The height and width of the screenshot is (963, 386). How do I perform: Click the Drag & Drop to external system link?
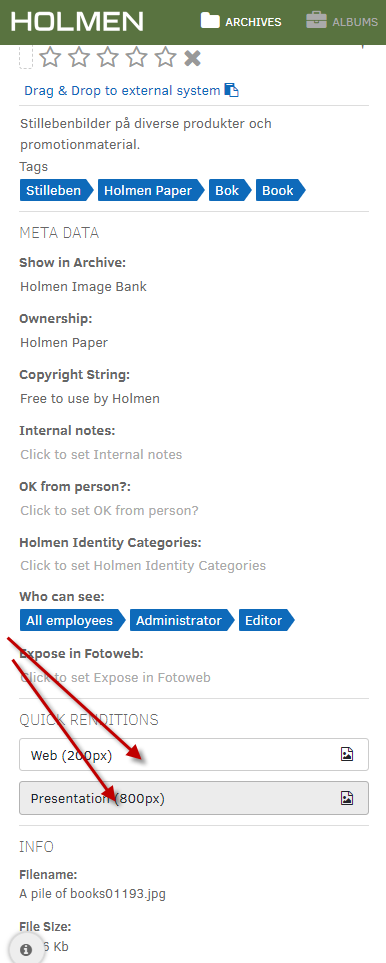(122, 91)
